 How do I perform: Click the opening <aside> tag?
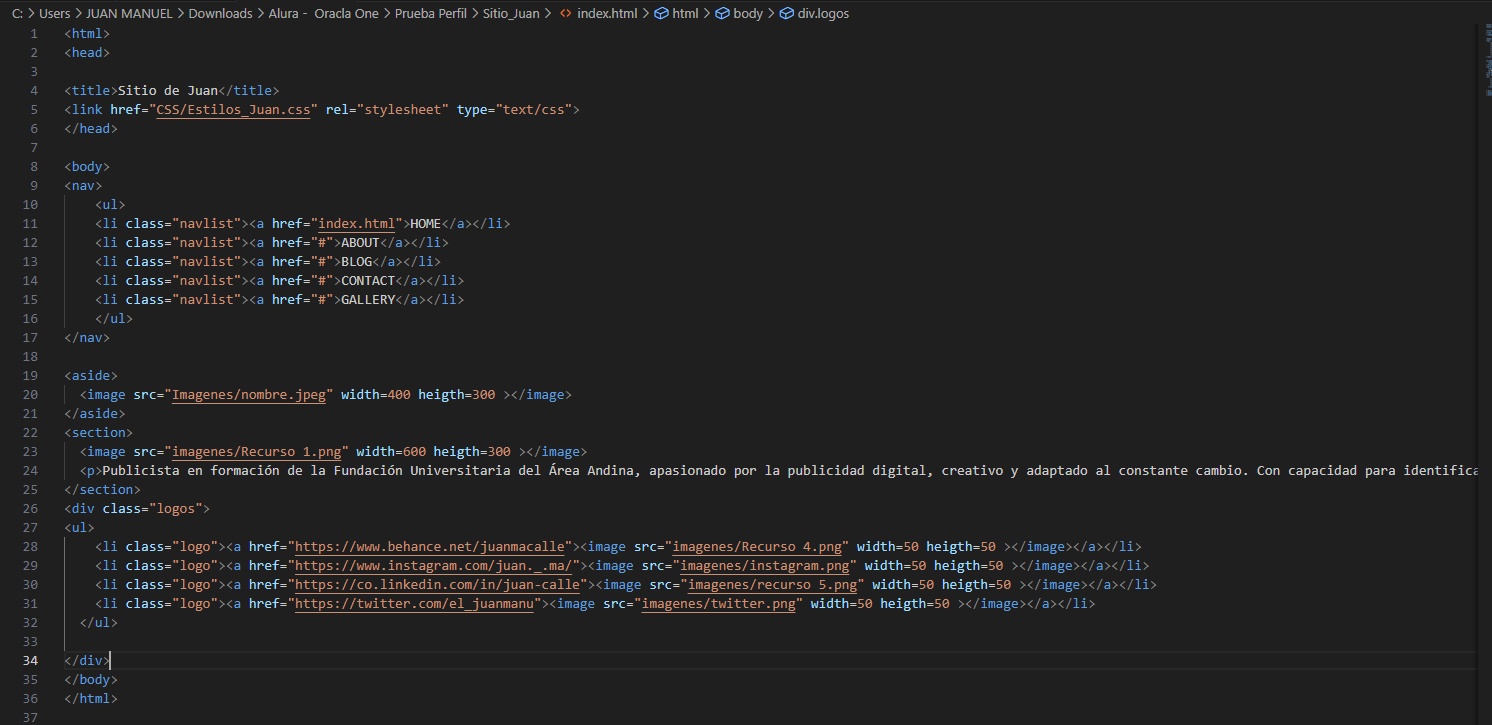(91, 375)
